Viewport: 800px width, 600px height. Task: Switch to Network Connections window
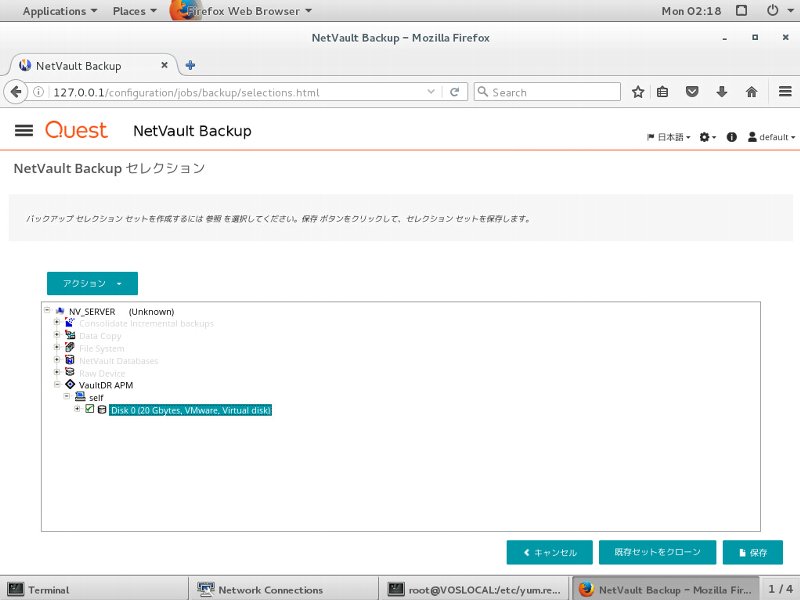coord(284,589)
